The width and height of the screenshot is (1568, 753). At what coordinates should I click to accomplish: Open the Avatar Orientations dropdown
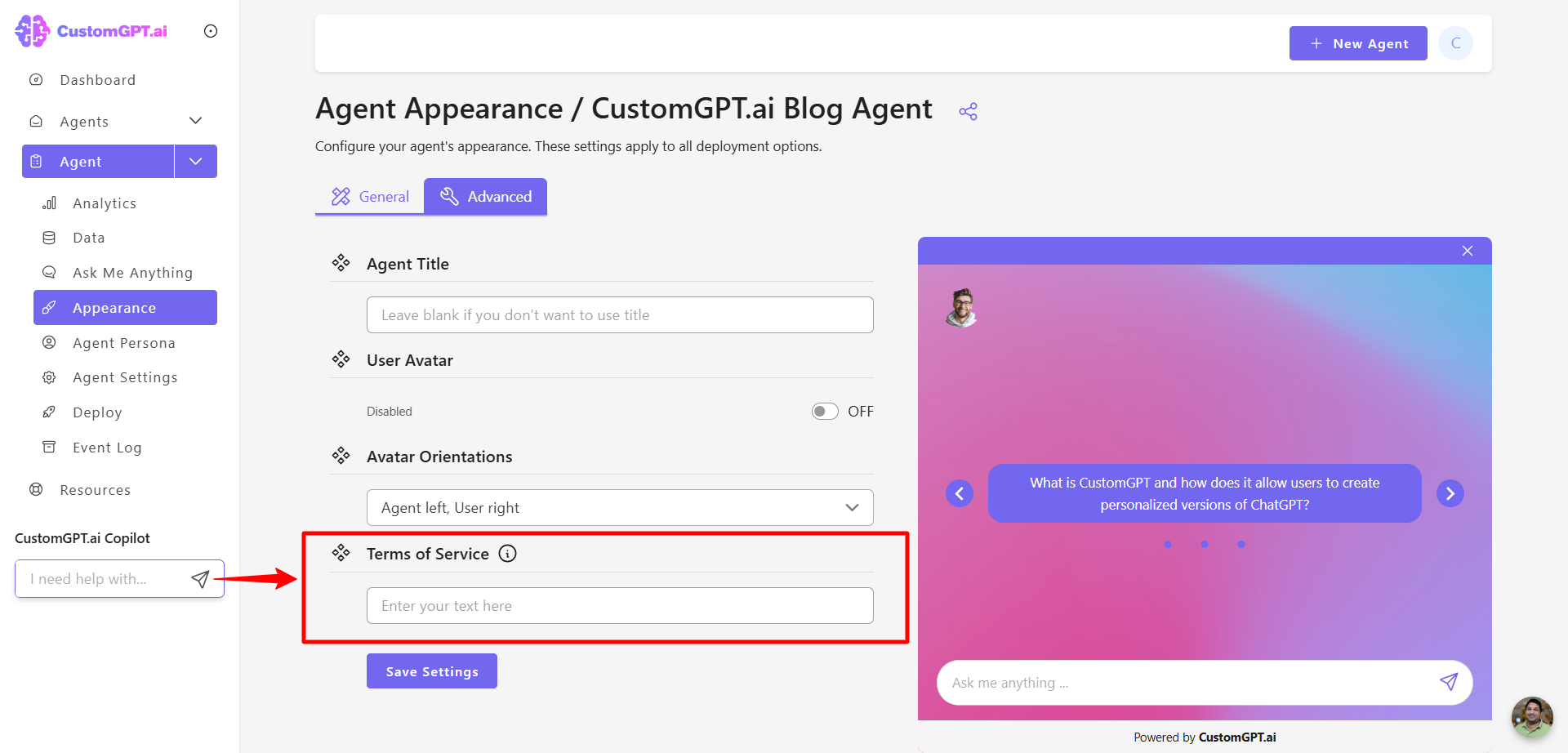(x=620, y=508)
